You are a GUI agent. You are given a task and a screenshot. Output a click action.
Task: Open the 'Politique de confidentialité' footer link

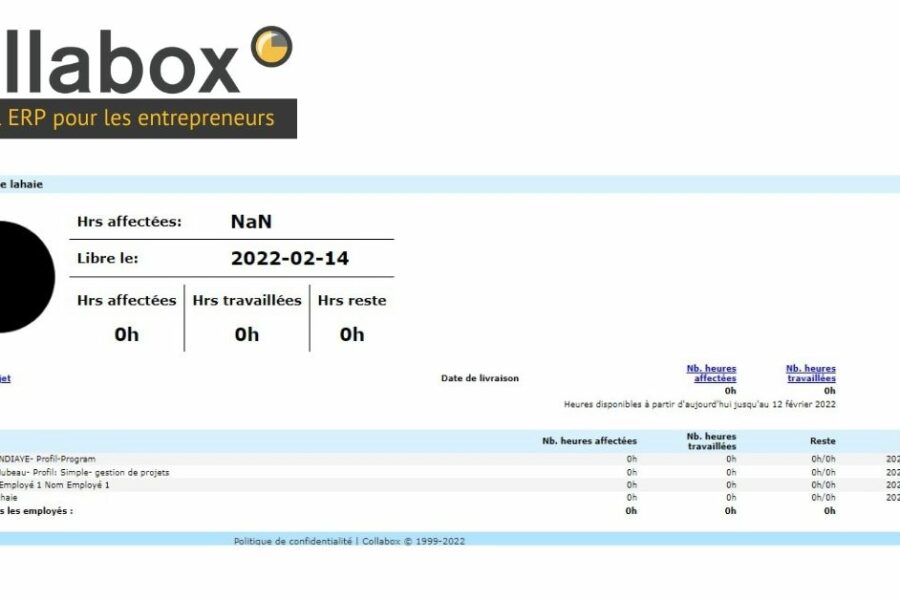292,541
